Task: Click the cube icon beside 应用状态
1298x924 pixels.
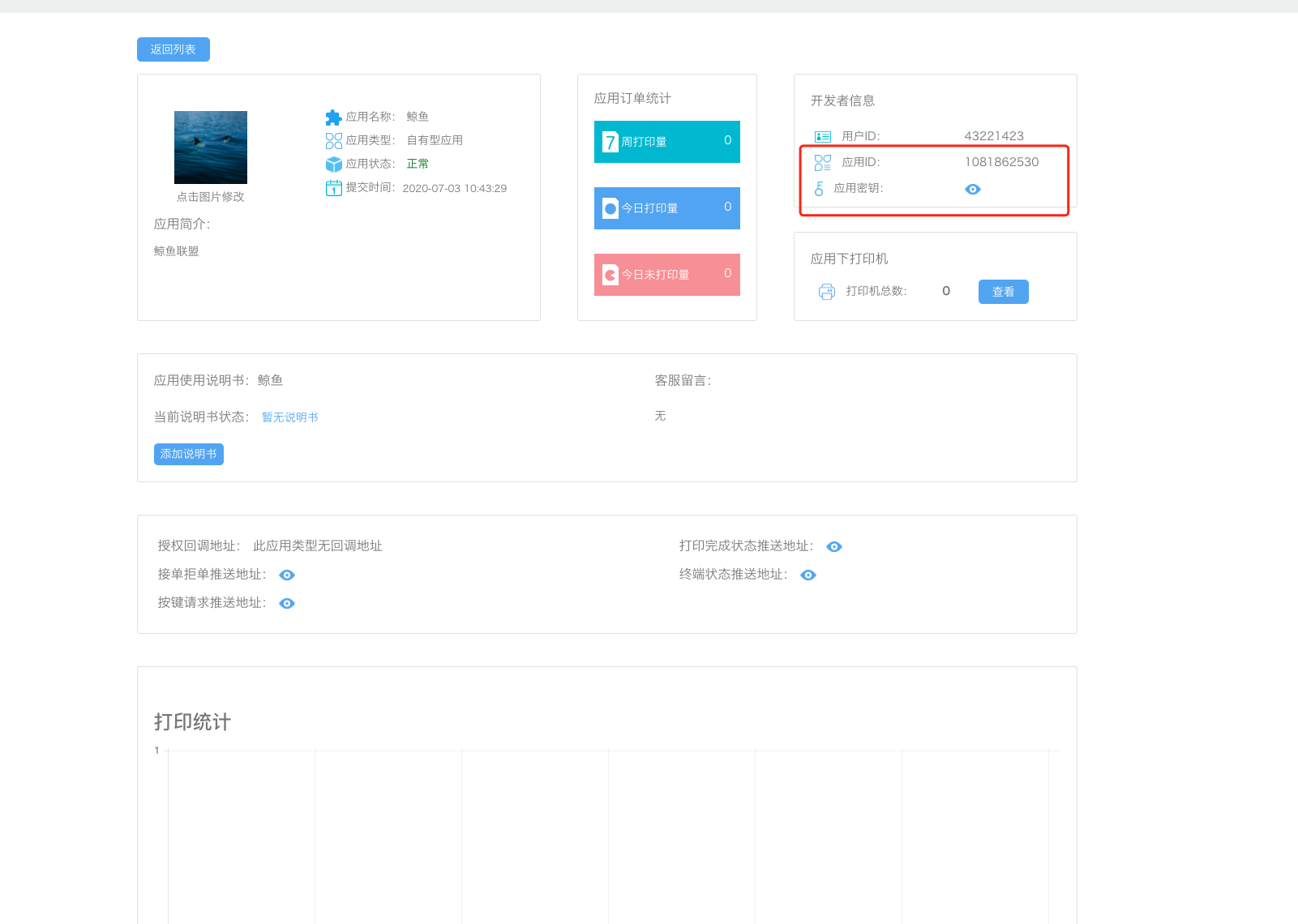Action: [x=333, y=165]
